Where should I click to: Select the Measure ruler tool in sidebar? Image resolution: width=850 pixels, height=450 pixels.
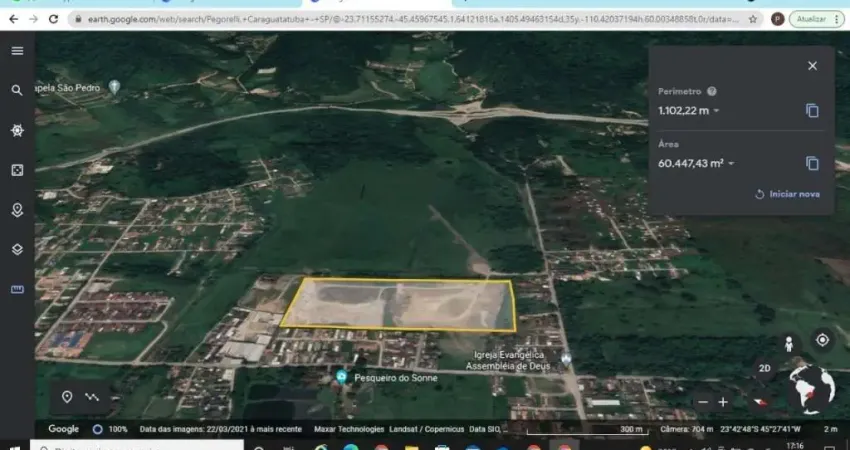(17, 290)
